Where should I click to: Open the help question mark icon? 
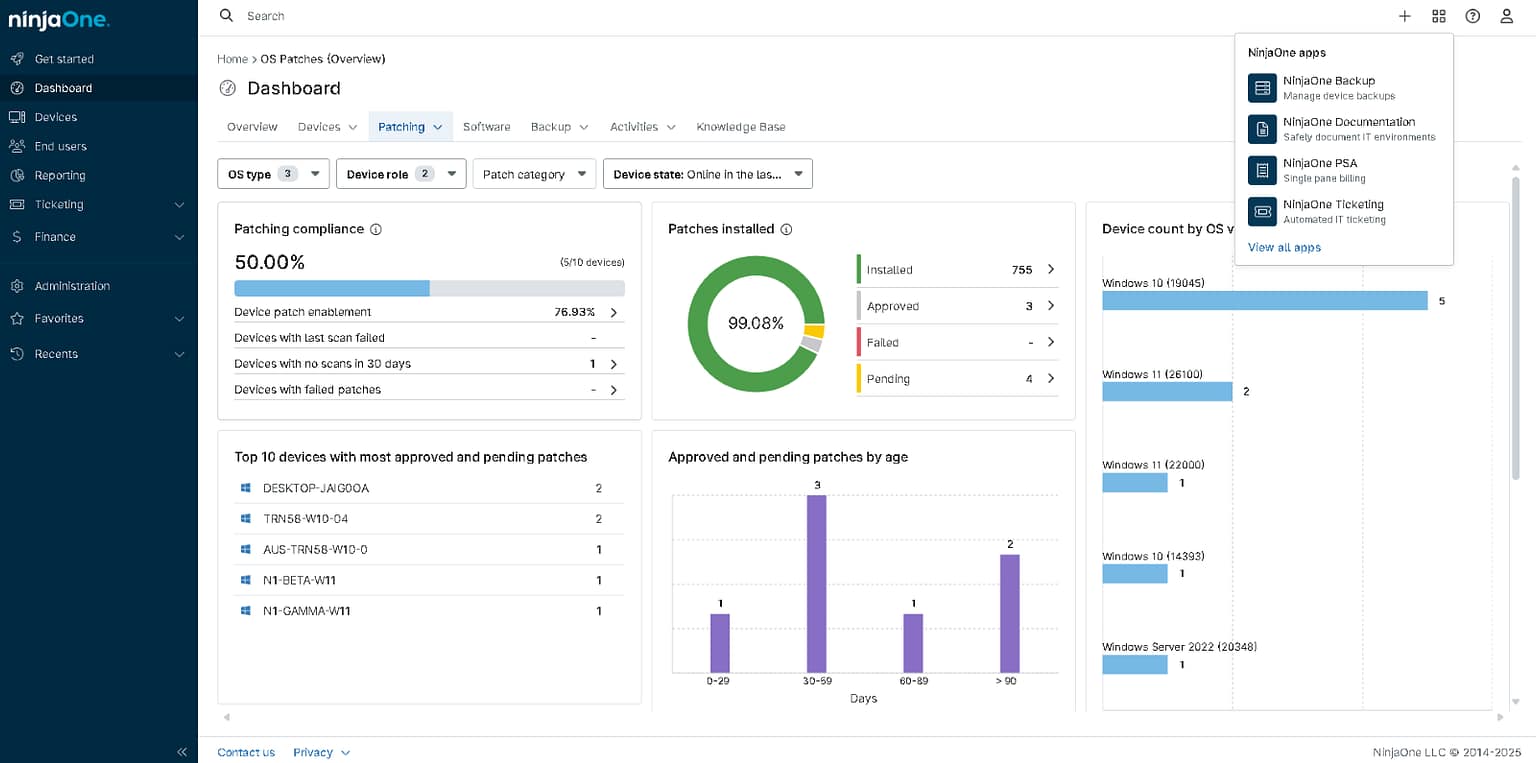1473,16
